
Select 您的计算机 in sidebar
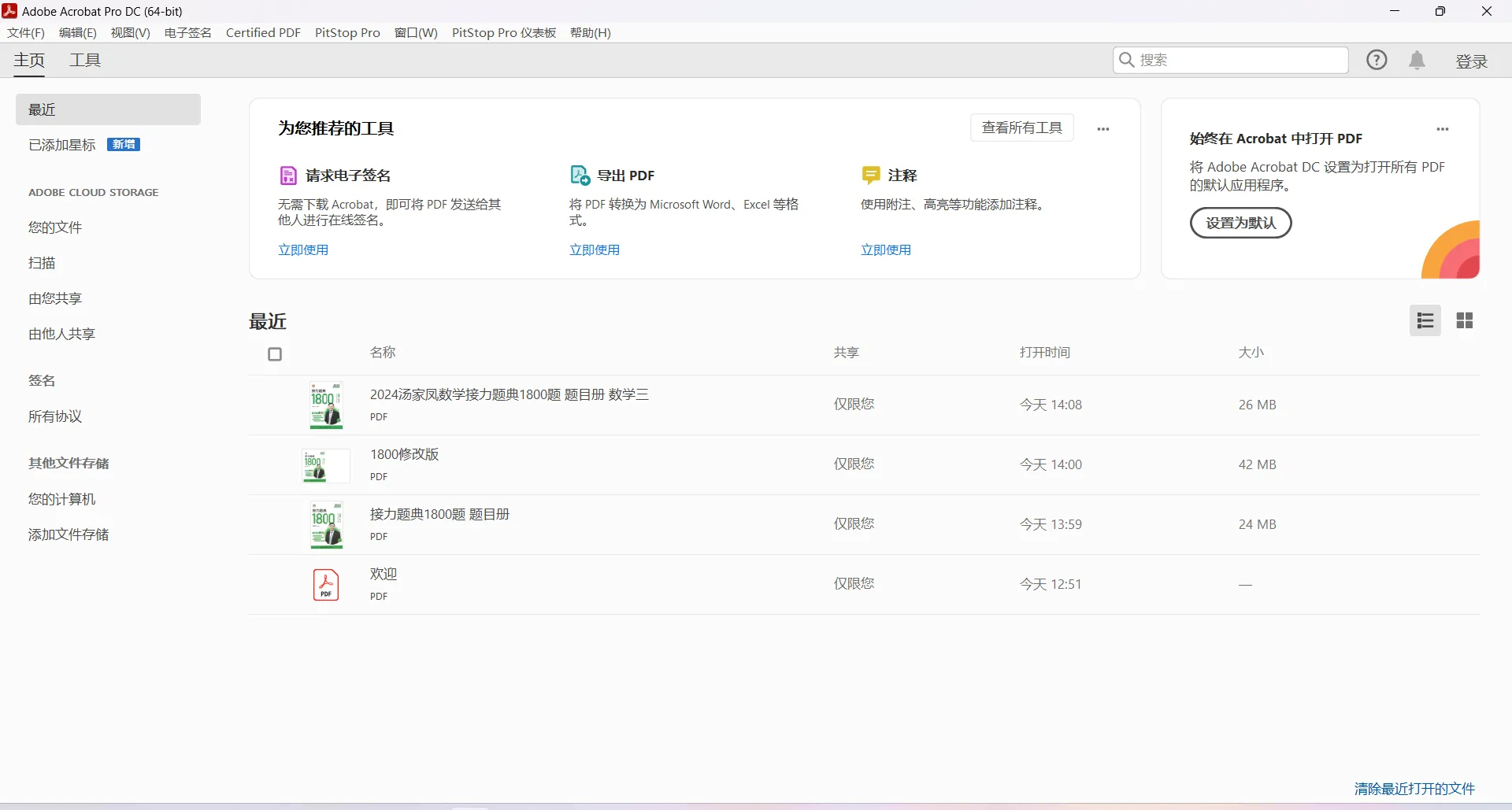tap(62, 499)
